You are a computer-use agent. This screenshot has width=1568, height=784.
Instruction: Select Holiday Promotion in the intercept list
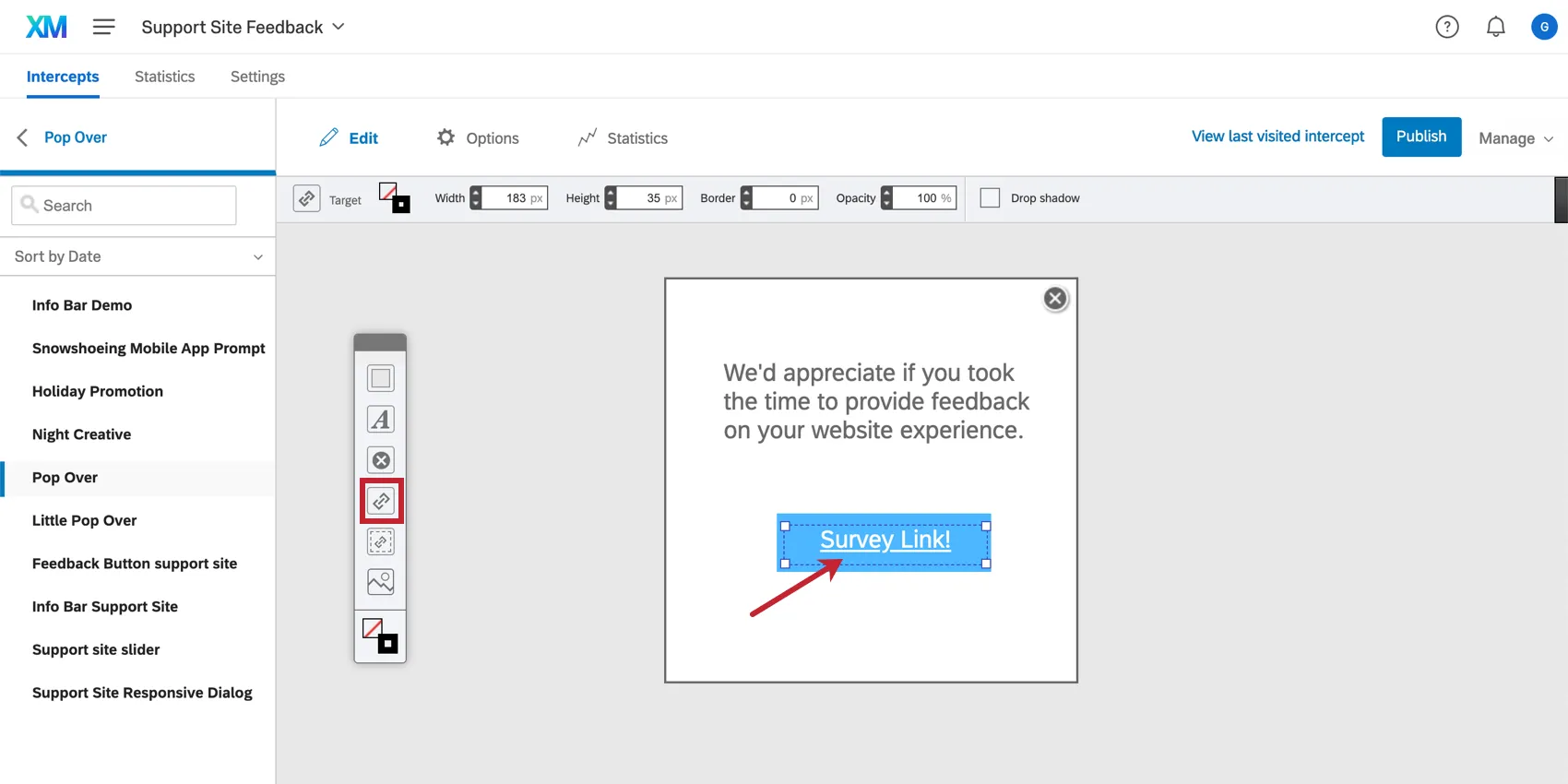point(98,391)
